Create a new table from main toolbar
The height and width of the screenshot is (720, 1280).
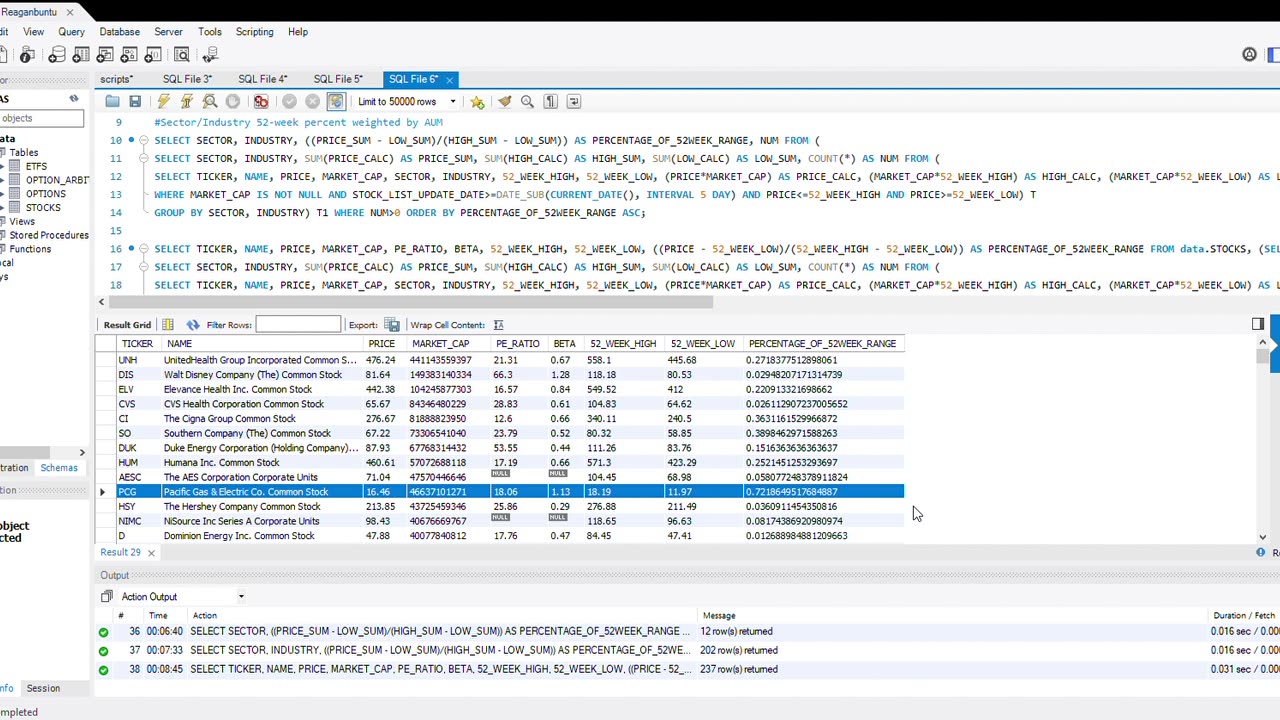click(81, 54)
